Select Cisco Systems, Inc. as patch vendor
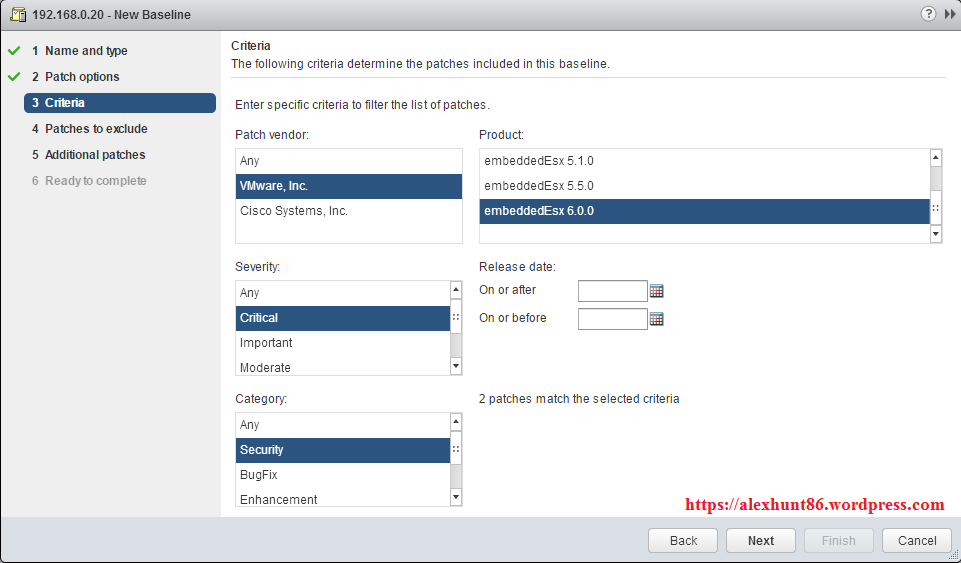This screenshot has height=563, width=961. point(294,211)
